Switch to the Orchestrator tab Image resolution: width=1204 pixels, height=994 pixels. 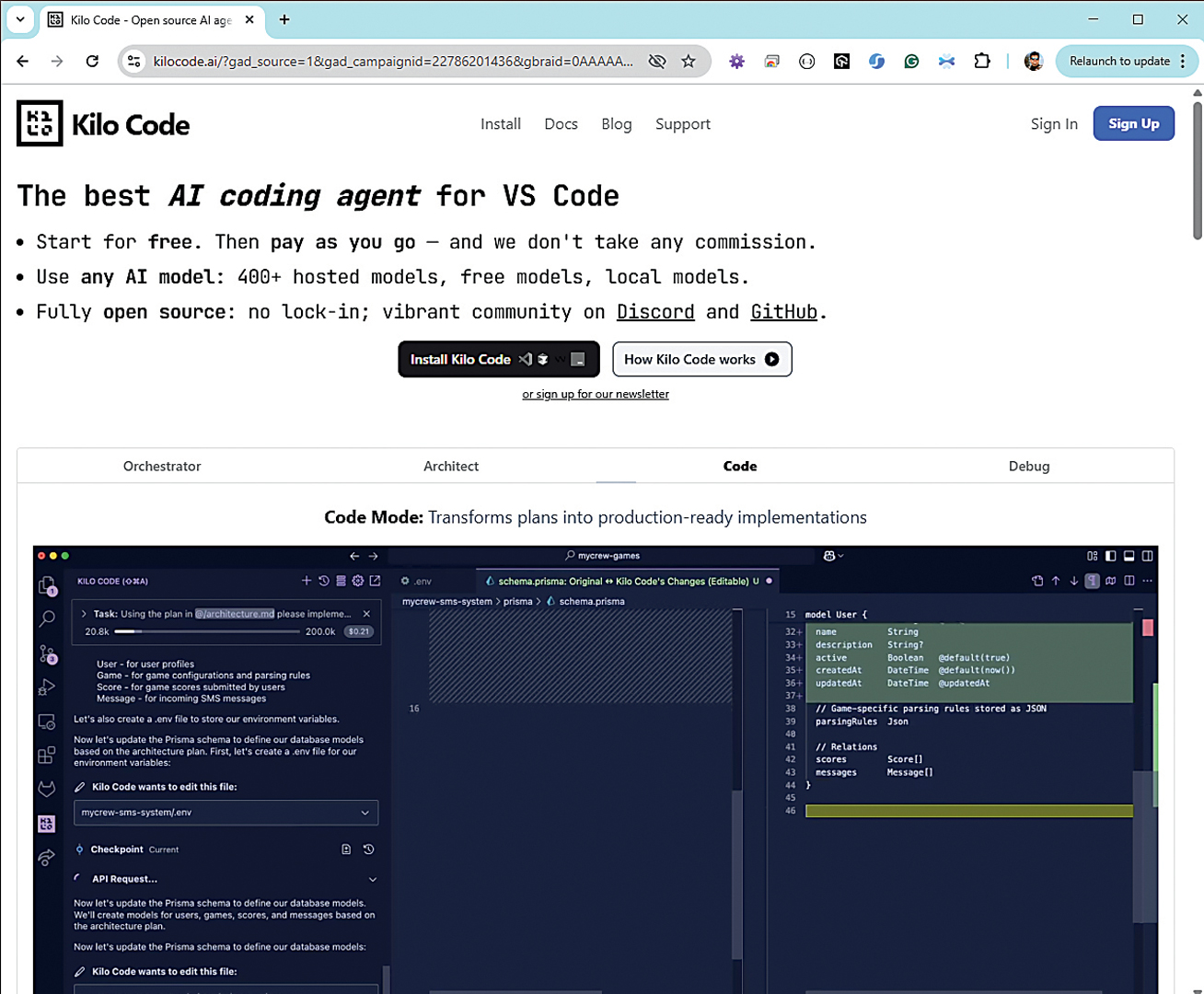(x=162, y=467)
